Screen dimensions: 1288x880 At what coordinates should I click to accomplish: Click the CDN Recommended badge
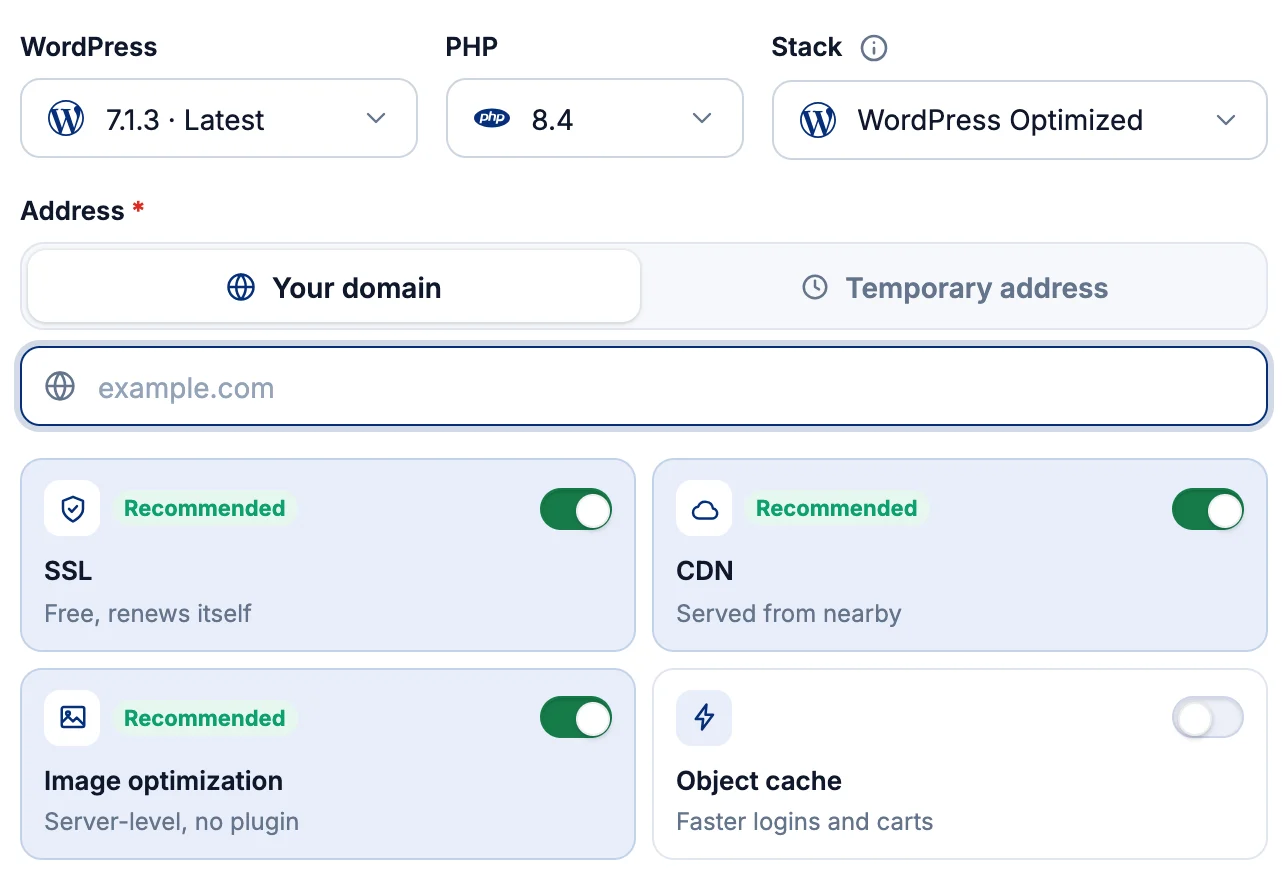tap(837, 508)
